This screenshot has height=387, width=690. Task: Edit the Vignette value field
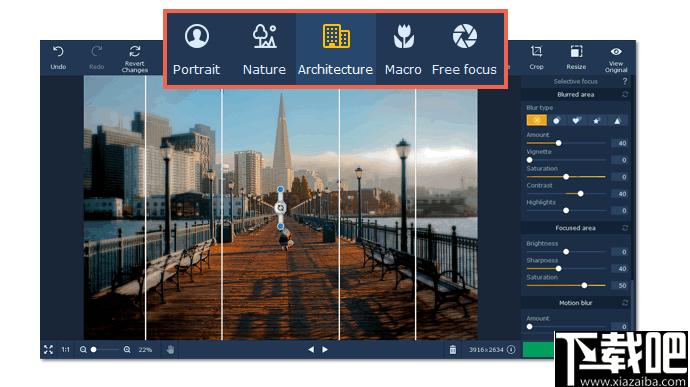(x=621, y=160)
